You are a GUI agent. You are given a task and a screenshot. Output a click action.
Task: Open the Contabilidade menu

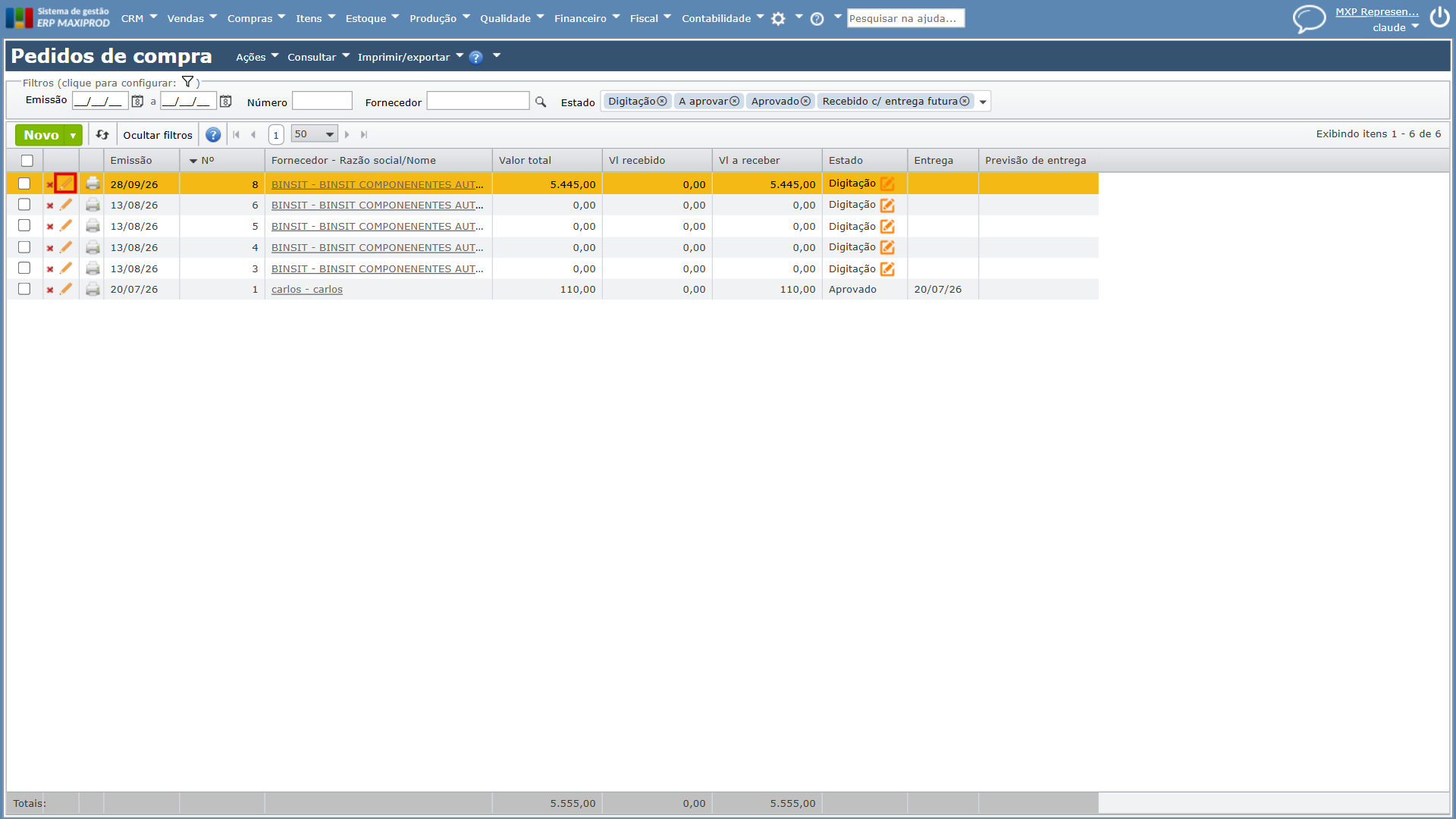click(723, 18)
